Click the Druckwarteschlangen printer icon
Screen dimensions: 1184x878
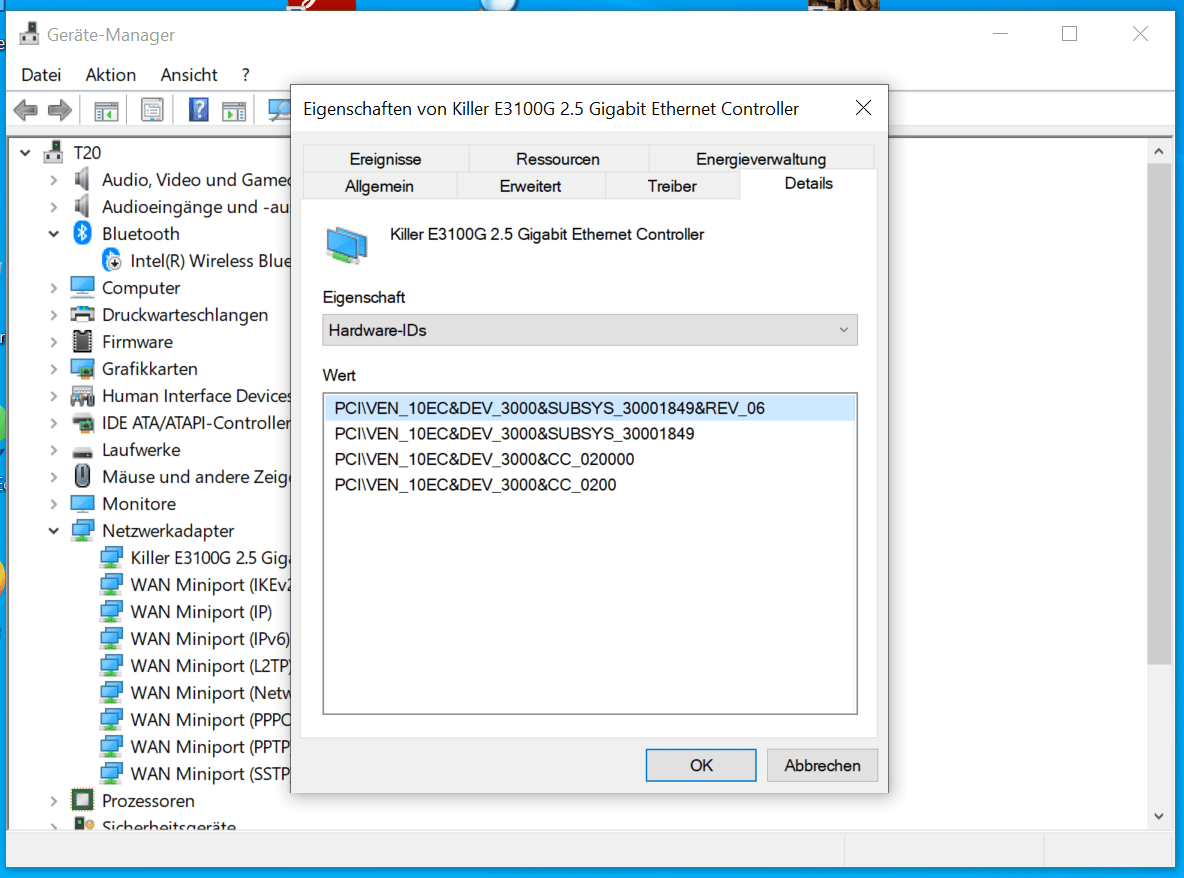pos(82,314)
